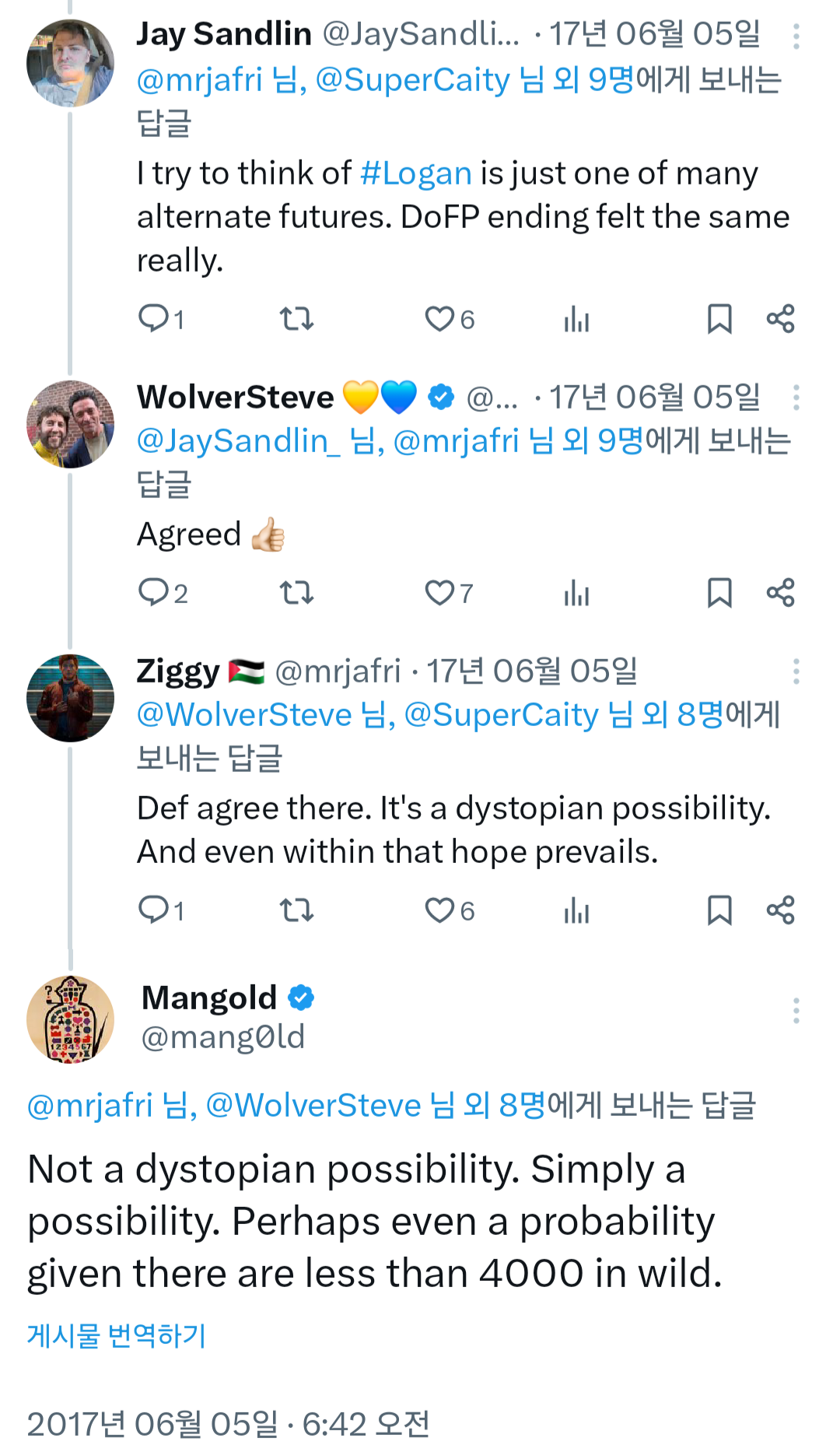Image resolution: width=840 pixels, height=1445 pixels.
Task: Bookmark Ziggy's reply
Action: coord(719,910)
